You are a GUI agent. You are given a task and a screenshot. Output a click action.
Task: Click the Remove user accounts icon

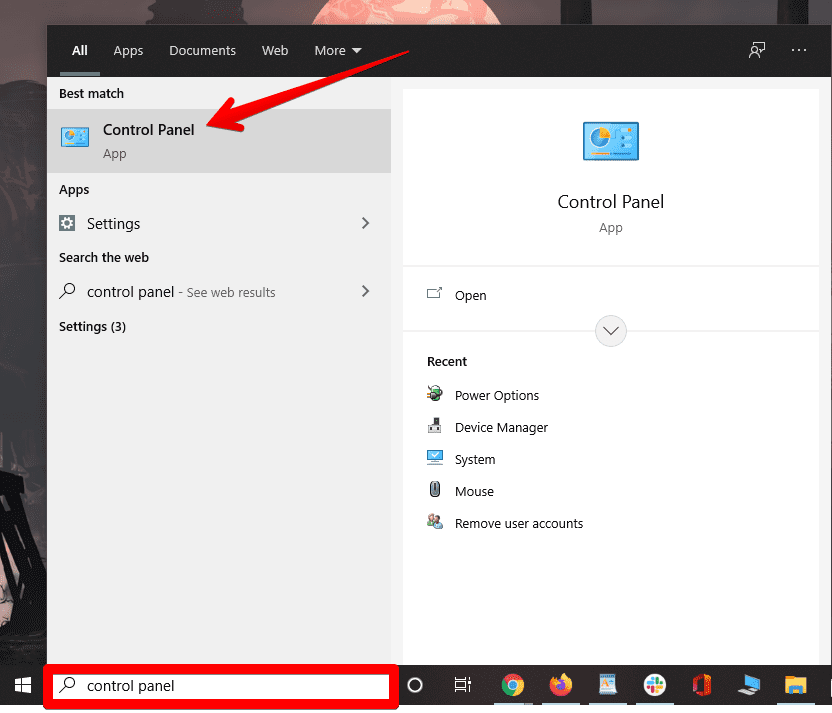[435, 521]
